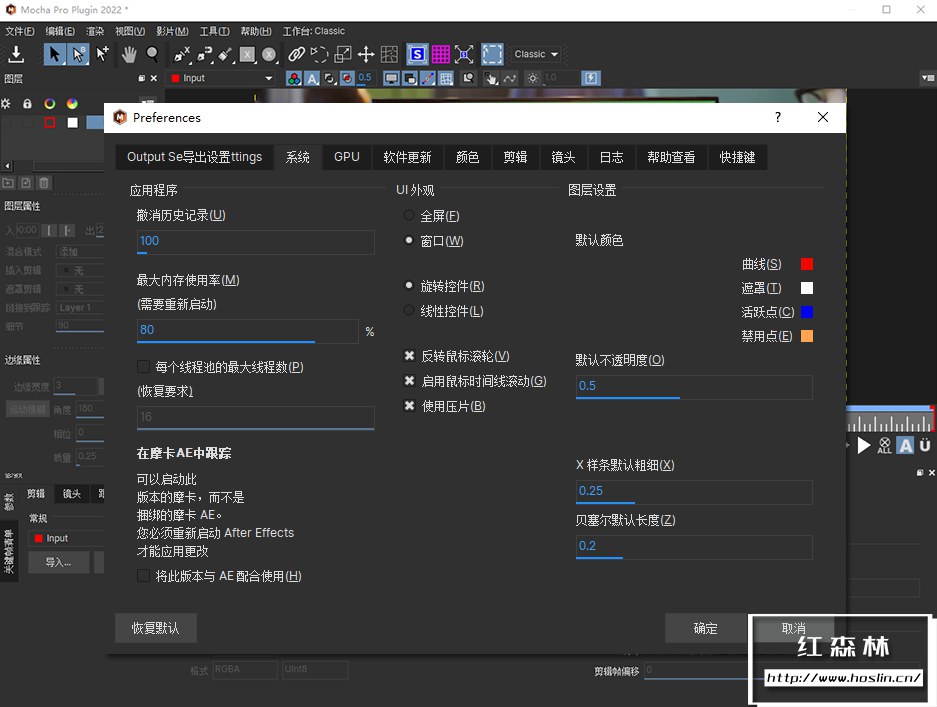Click the undo history input showing 100

(x=255, y=242)
